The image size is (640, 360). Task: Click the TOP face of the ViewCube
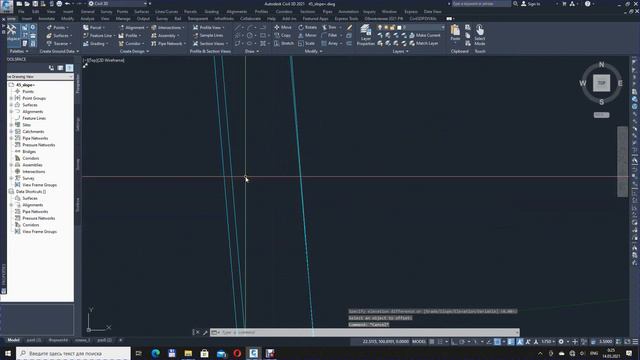coord(601,83)
